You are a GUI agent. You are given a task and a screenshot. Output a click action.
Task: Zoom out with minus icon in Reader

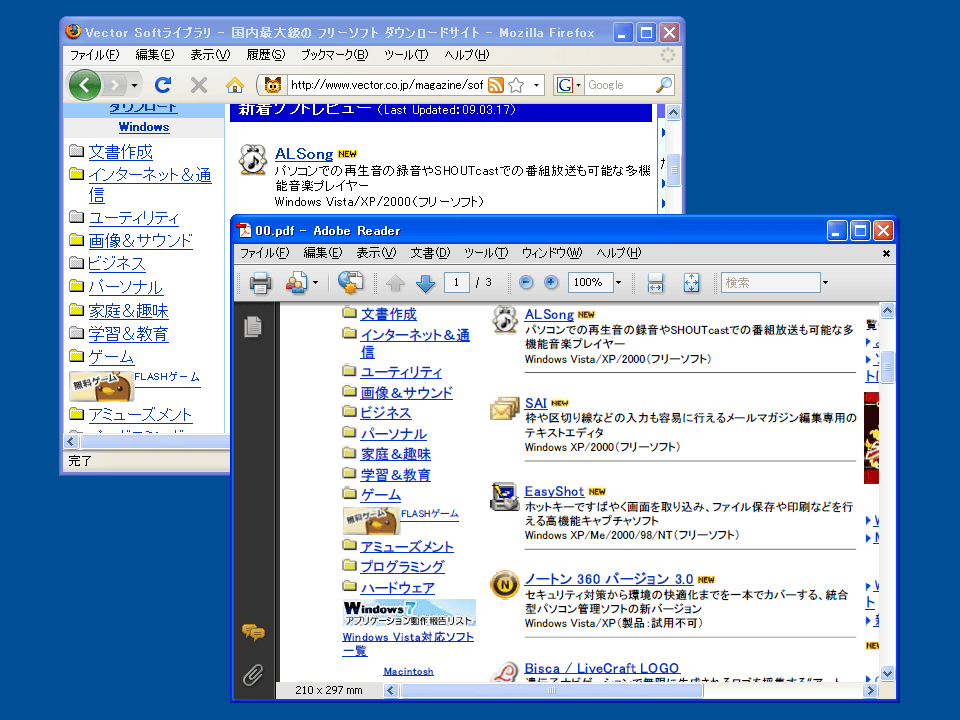526,282
